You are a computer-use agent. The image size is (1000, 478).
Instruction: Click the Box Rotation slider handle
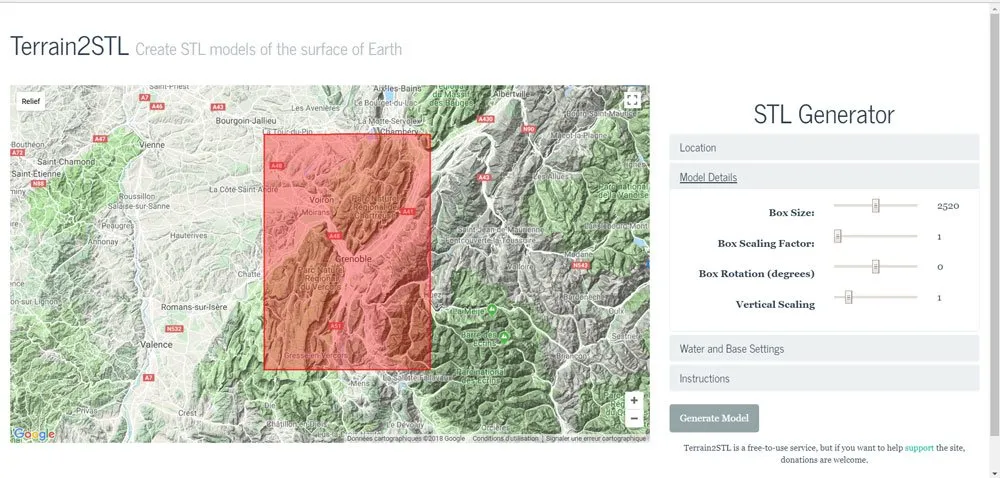click(x=876, y=266)
